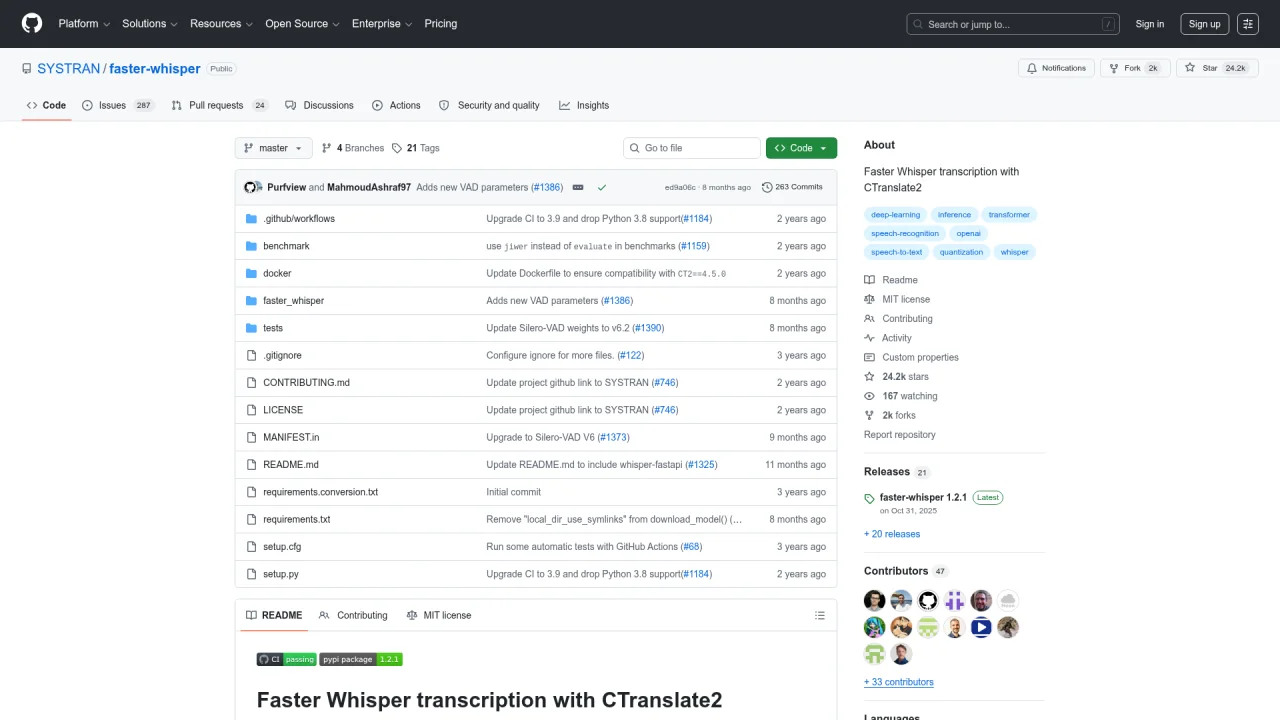Open the 263 Commits history
1280x720 pixels.
(792, 187)
